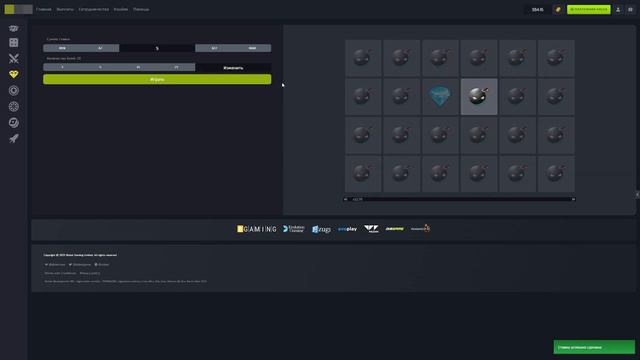Click the bomb tile just left of the blue diamond
The height and width of the screenshot is (360, 640).
(x=401, y=97)
